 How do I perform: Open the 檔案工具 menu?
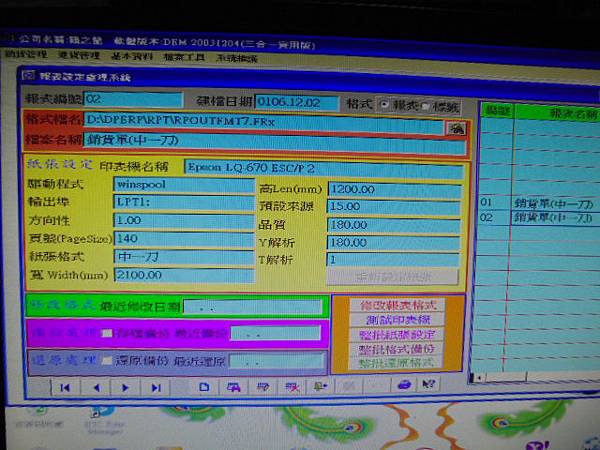click(x=184, y=57)
